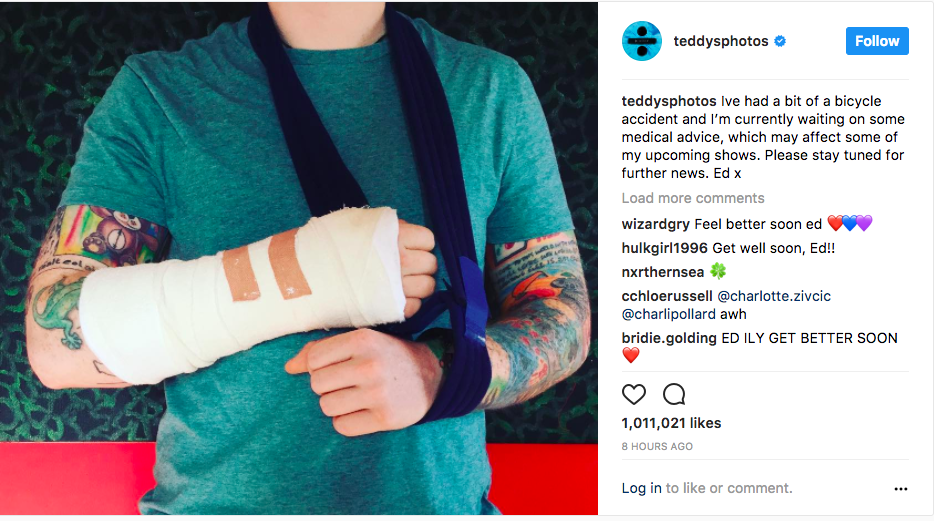Image resolution: width=934 pixels, height=521 pixels.
Task: Follow the teddysphotos account
Action: click(x=877, y=41)
